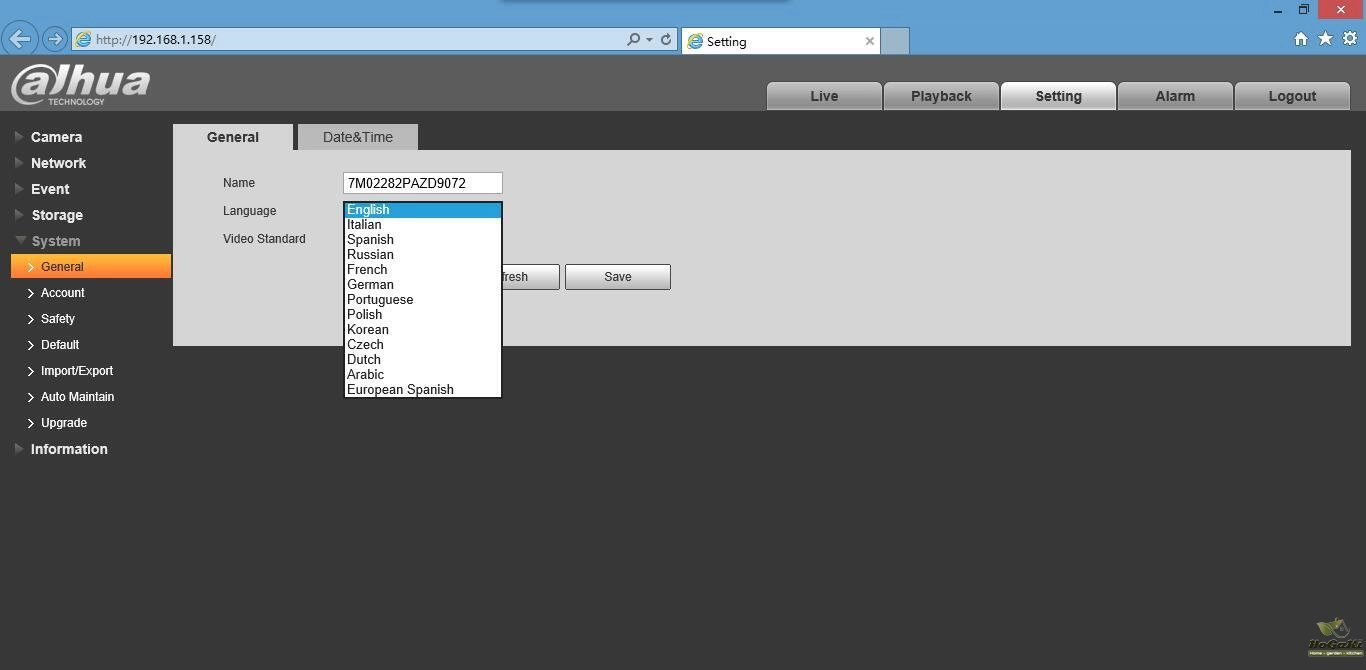The width and height of the screenshot is (1366, 670).
Task: Click the browser forward arrow button
Action: (x=55, y=40)
